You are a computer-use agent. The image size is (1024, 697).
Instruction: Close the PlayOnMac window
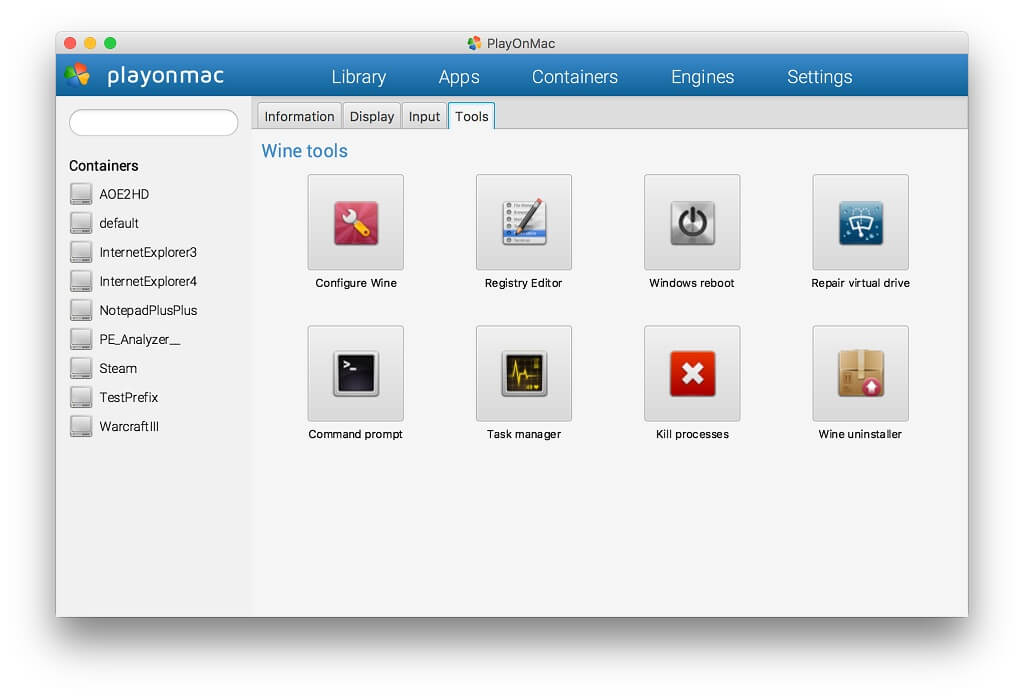[70, 43]
